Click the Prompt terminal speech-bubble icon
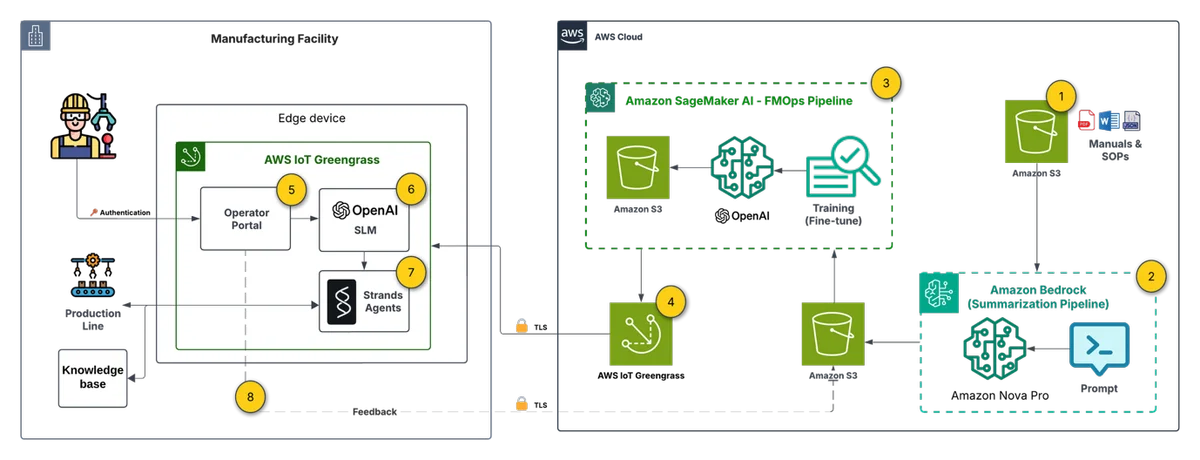Screen dimensions: 1200x460 (x=1098, y=349)
